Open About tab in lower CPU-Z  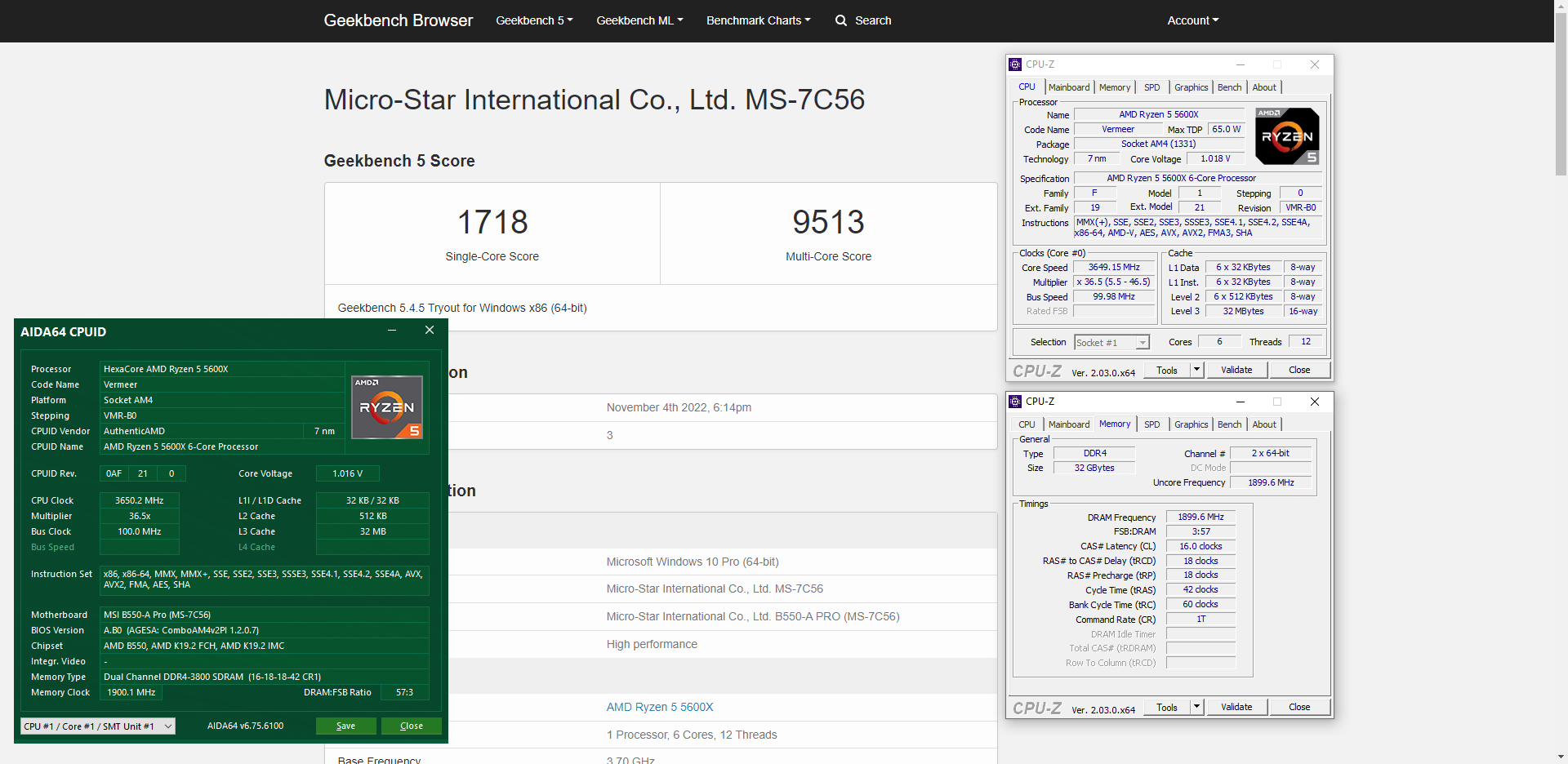(x=1264, y=424)
